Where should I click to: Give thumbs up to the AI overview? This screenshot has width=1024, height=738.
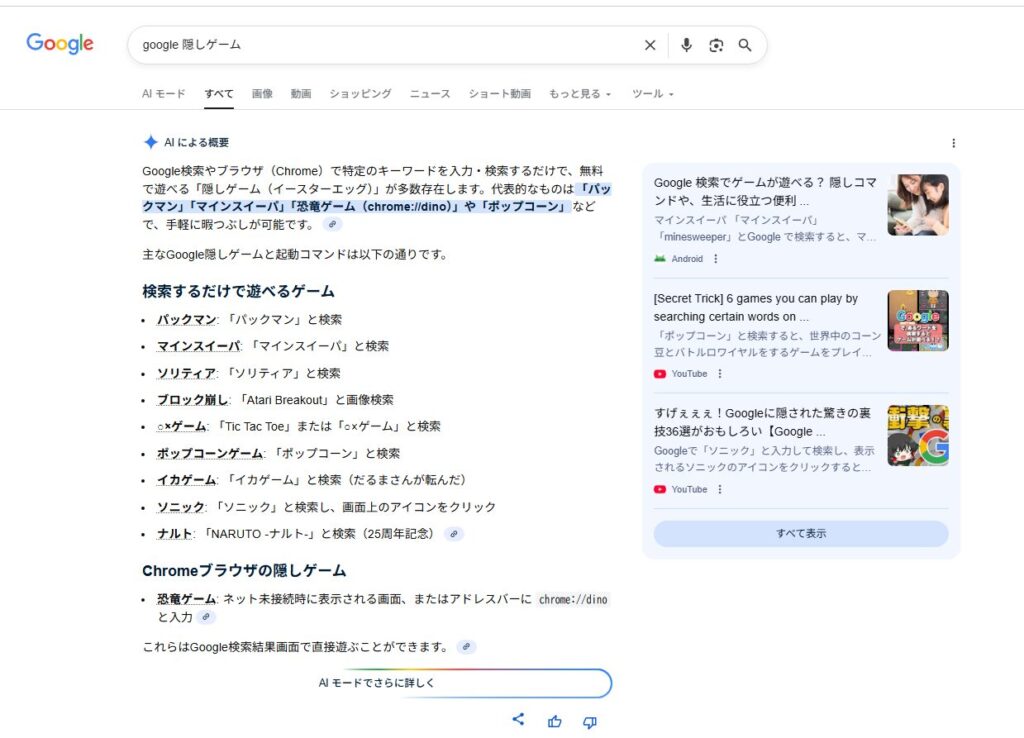coord(555,721)
